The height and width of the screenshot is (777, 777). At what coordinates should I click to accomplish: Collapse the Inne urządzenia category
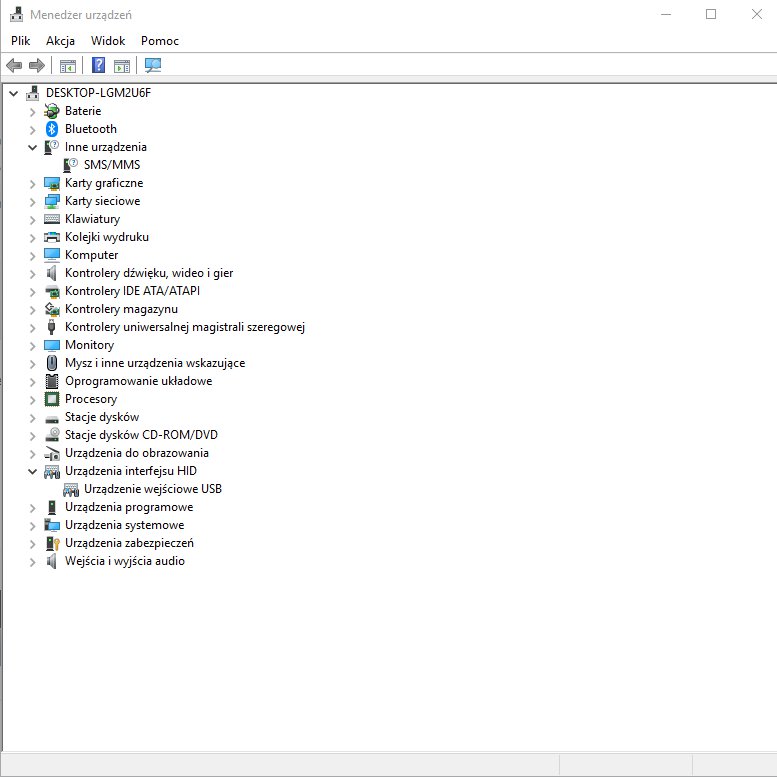[32, 147]
